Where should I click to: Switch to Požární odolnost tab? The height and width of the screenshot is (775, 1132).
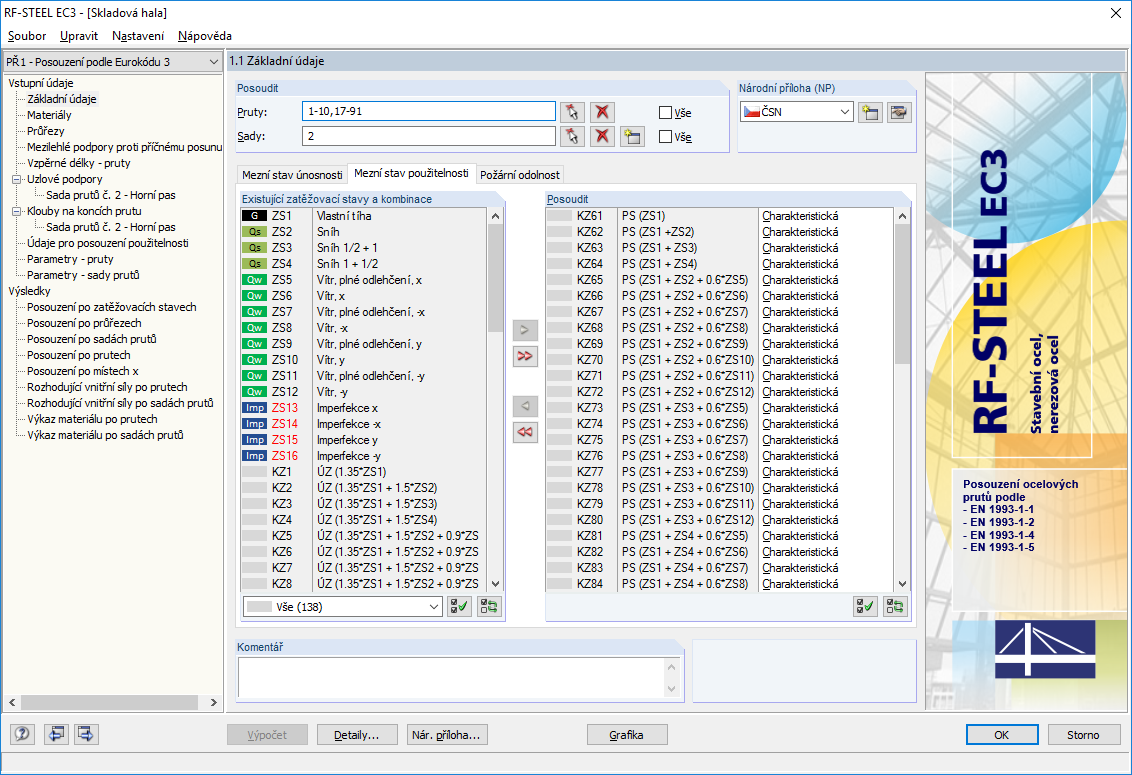pyautogui.click(x=520, y=175)
